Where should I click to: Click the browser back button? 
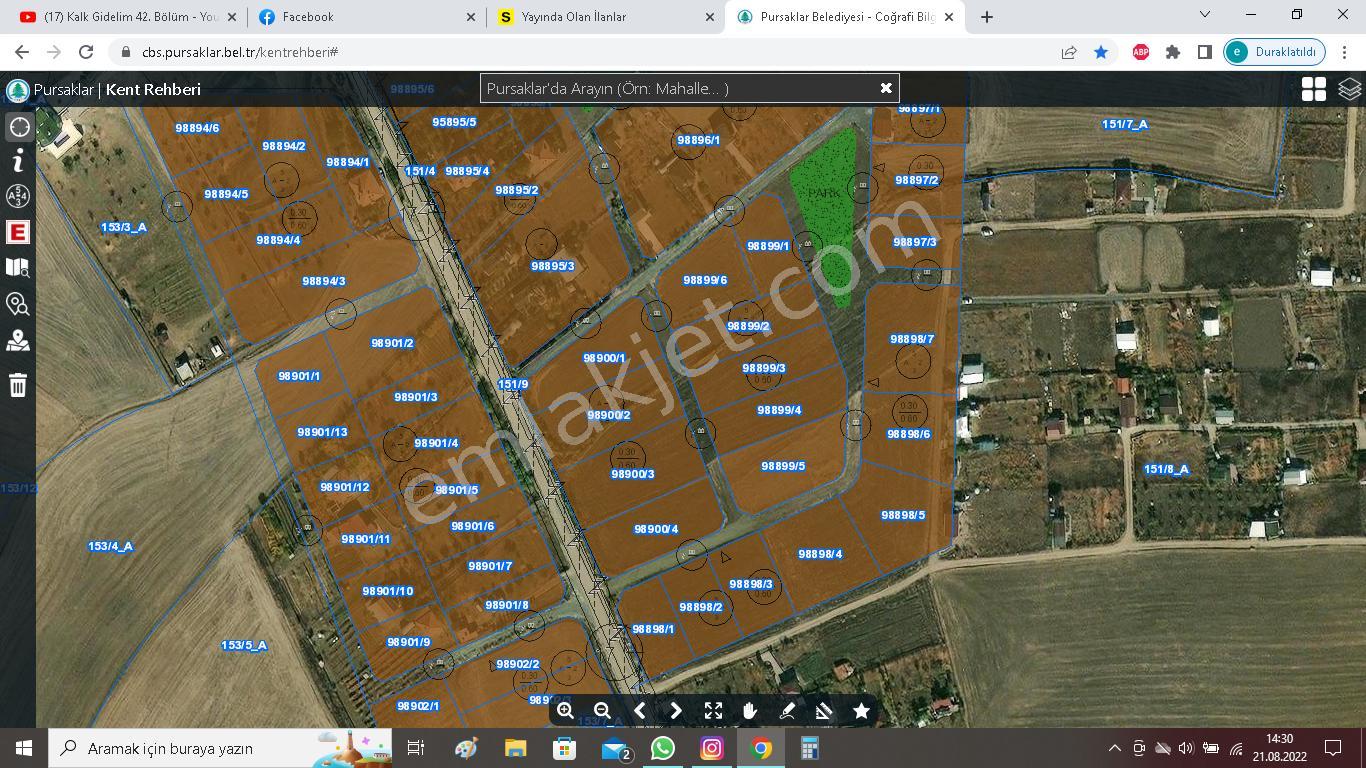pyautogui.click(x=21, y=52)
